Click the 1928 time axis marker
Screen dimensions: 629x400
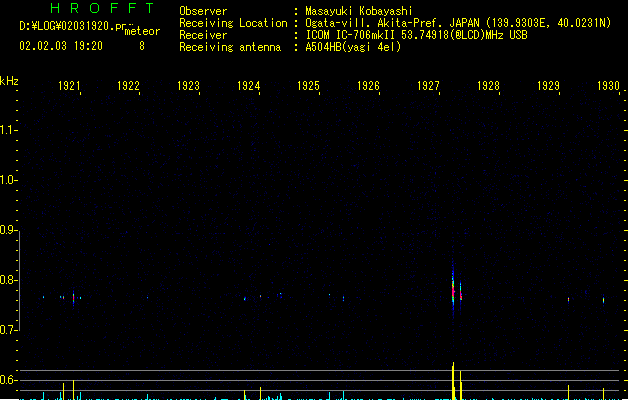(488, 85)
